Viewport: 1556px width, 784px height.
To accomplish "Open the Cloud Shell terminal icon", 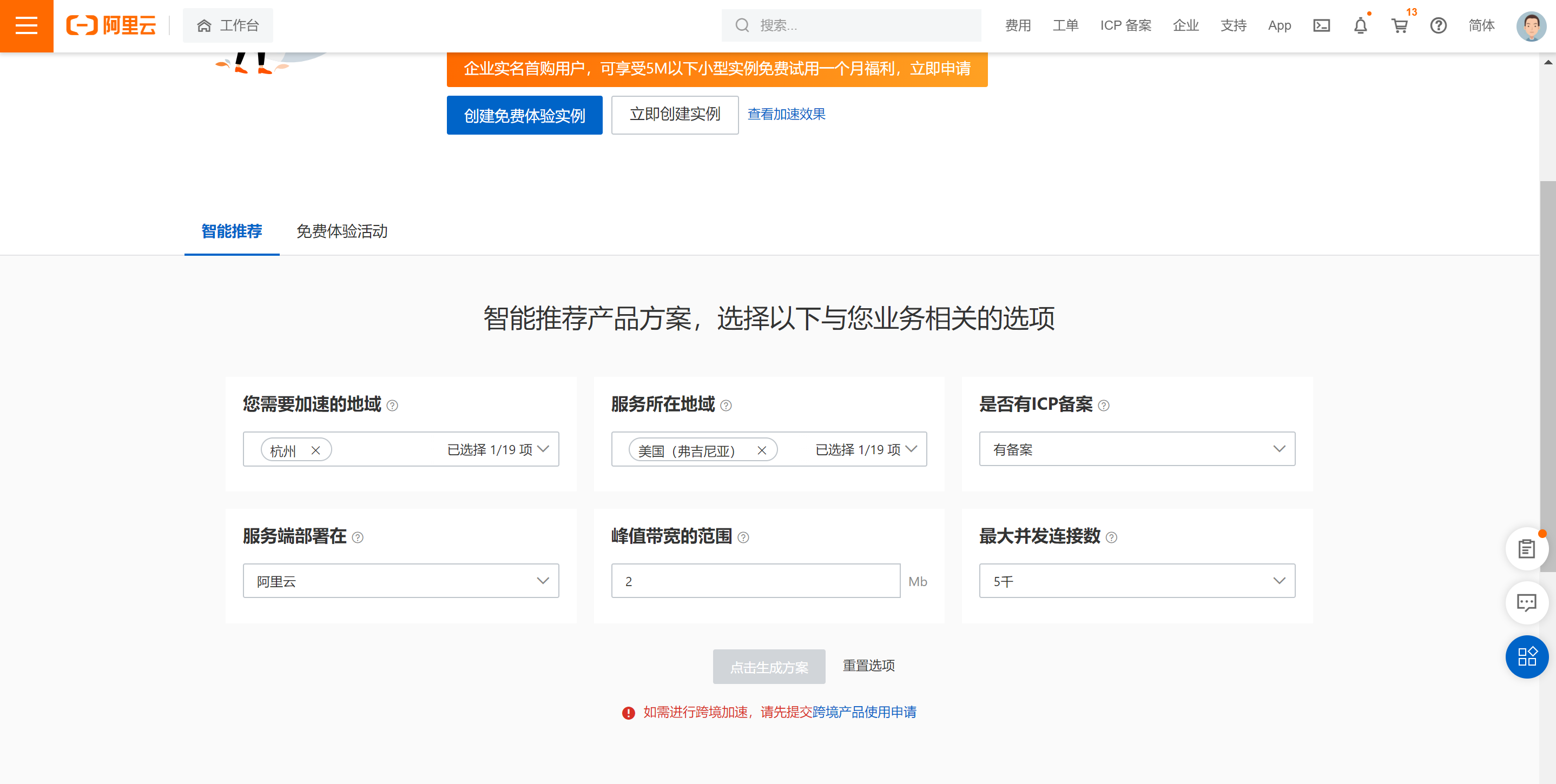I will (1322, 25).
